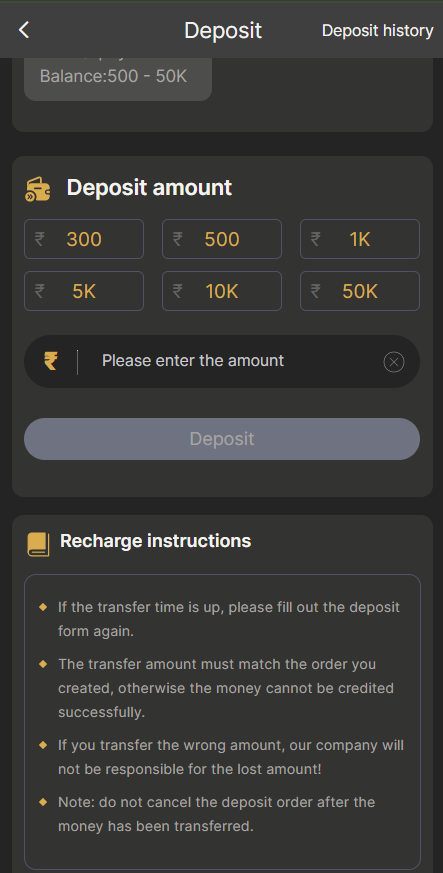Screen dimensions: 443x873
Task: Click the book icon beside Recharge instructions
Action: pos(38,543)
